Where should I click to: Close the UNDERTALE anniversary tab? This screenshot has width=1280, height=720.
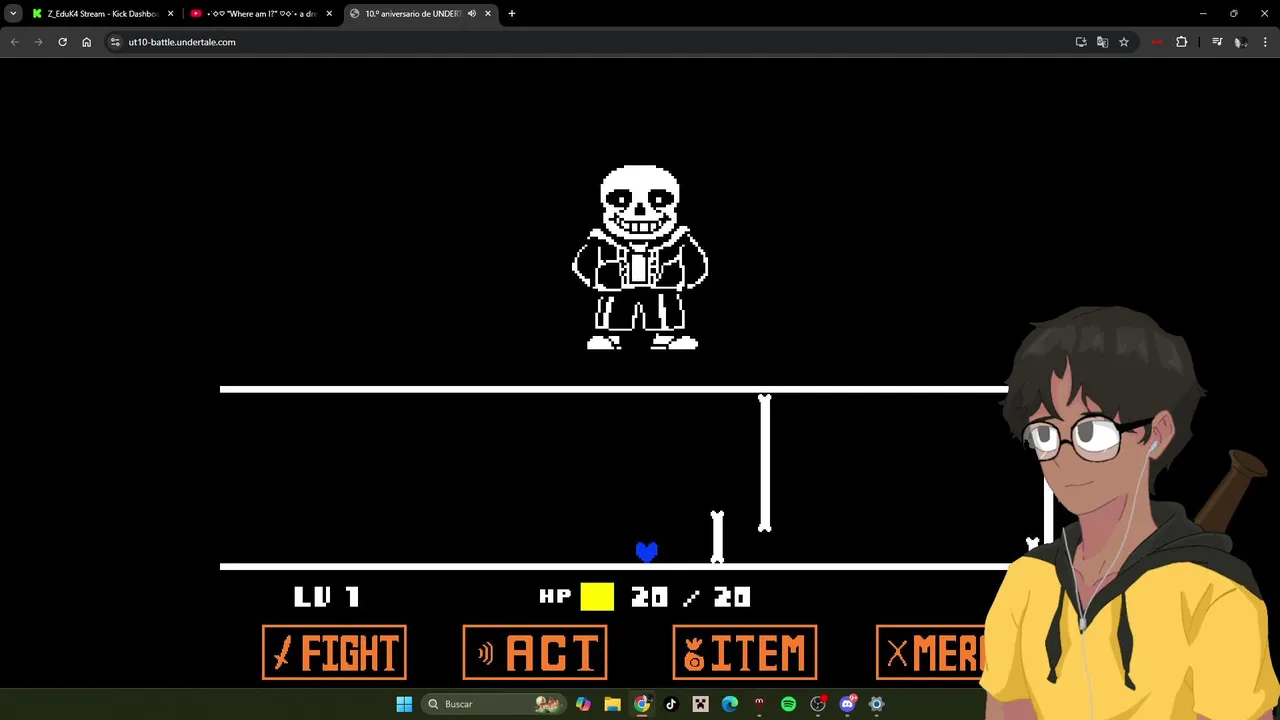click(x=488, y=14)
